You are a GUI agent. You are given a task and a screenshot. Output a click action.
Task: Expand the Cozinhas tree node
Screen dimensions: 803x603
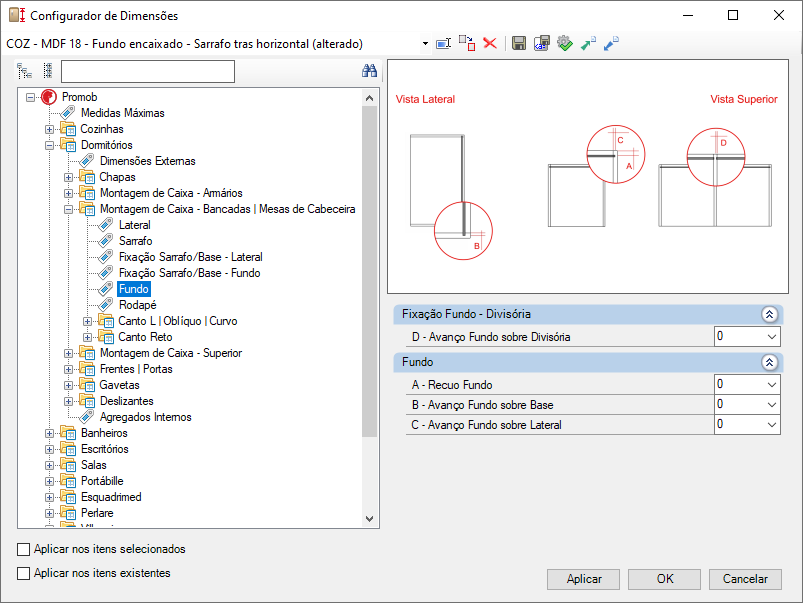50,129
